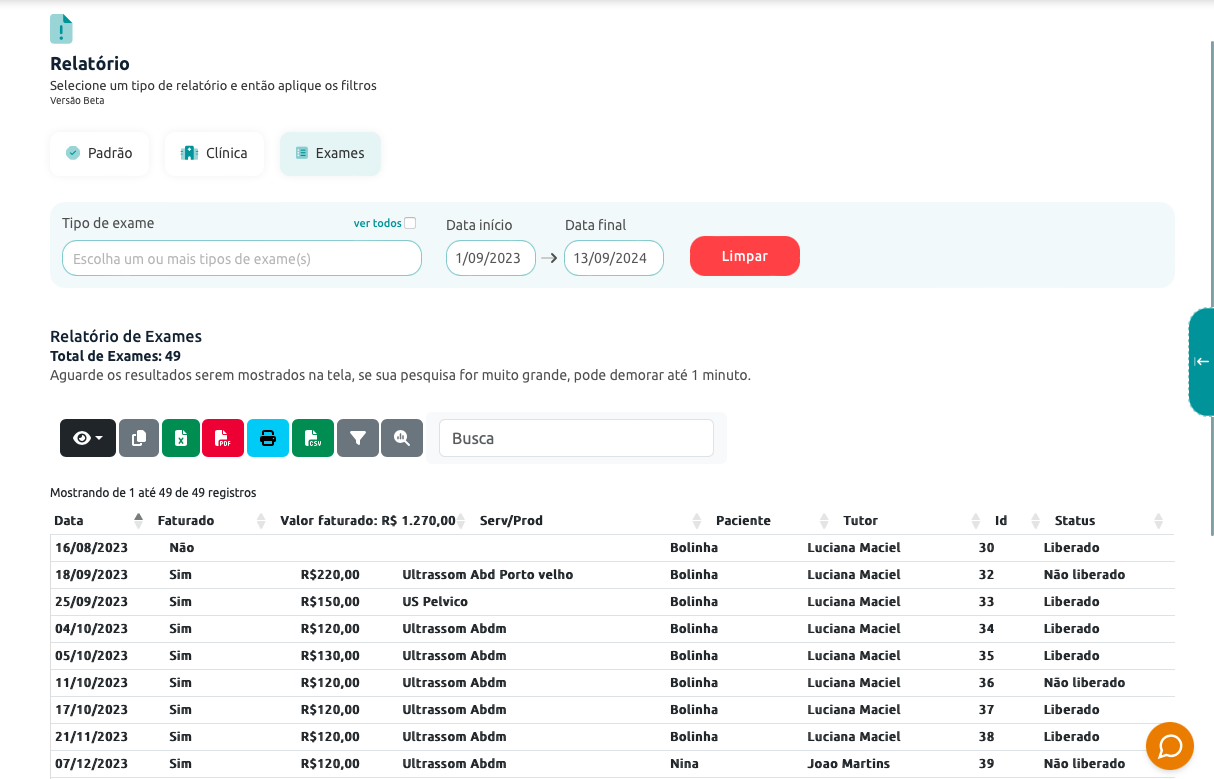
Task: Switch to the Padrão report tab
Action: (x=99, y=153)
